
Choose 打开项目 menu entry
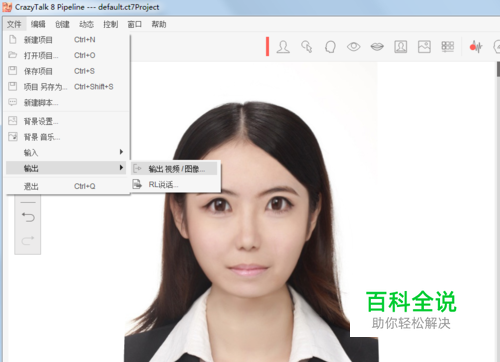click(x=66, y=55)
